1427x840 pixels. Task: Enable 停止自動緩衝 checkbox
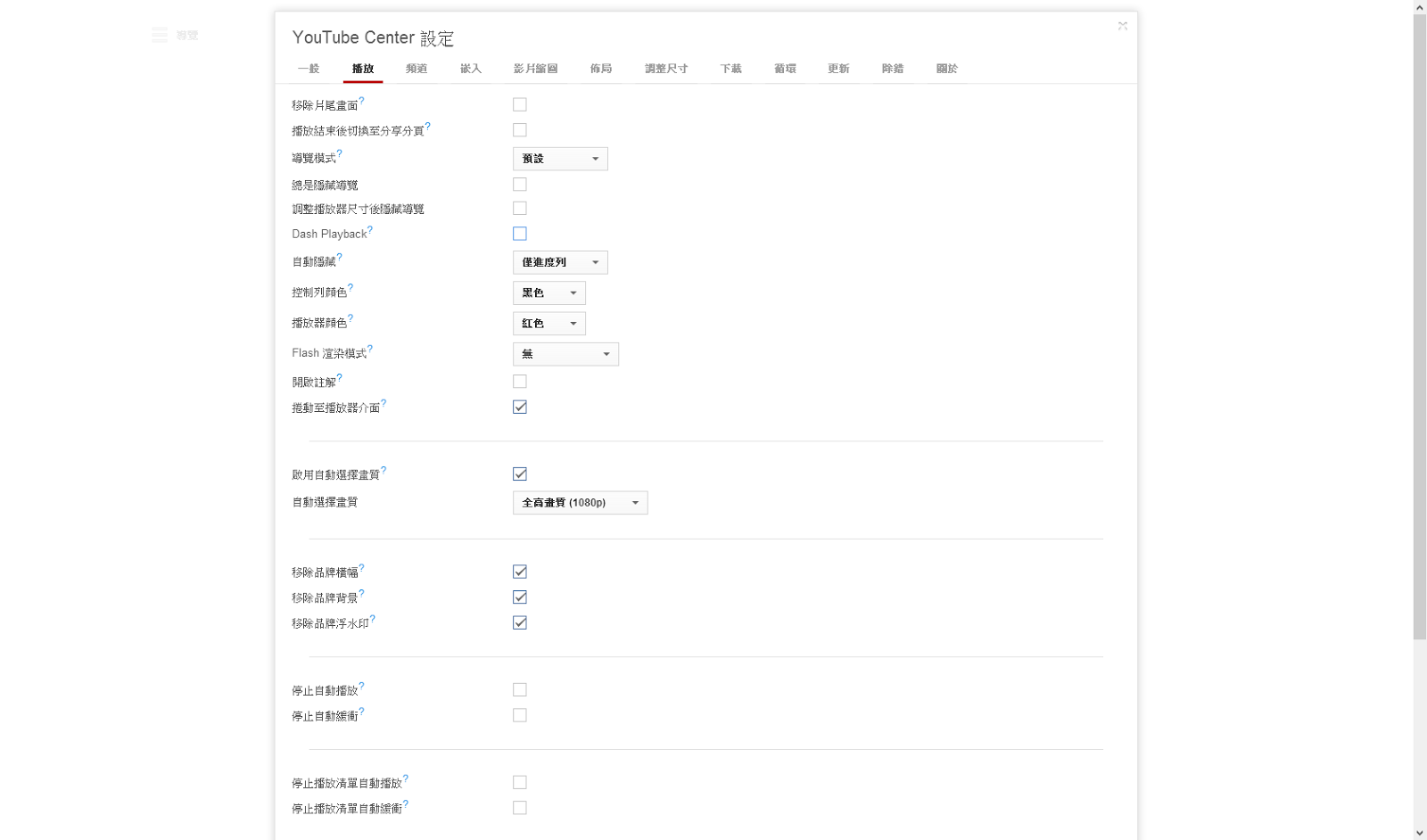pos(520,715)
